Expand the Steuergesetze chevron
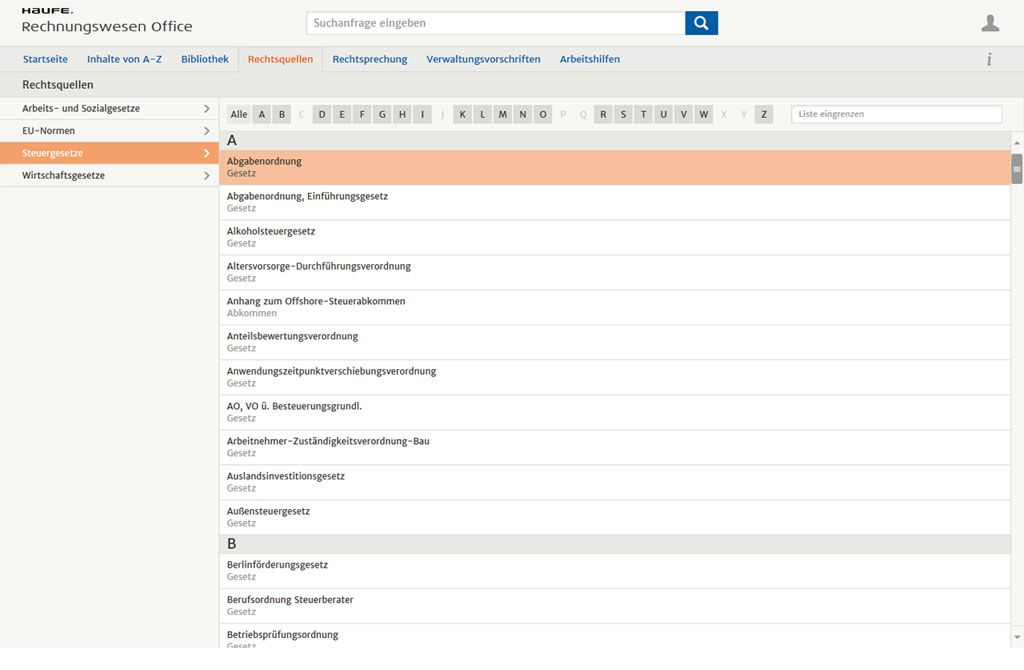The image size is (1024, 670). 206,153
